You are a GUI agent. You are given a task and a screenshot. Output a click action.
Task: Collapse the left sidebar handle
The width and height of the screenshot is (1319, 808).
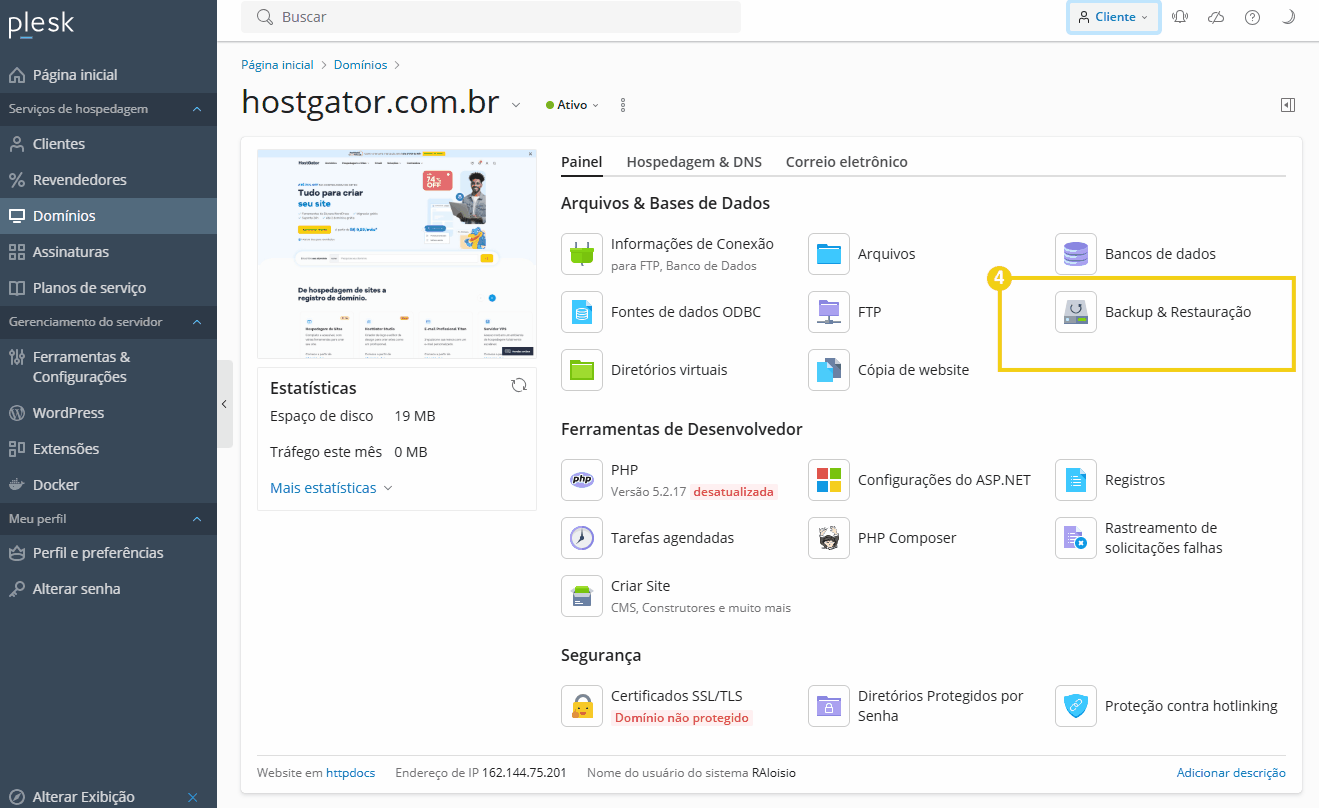[225, 404]
